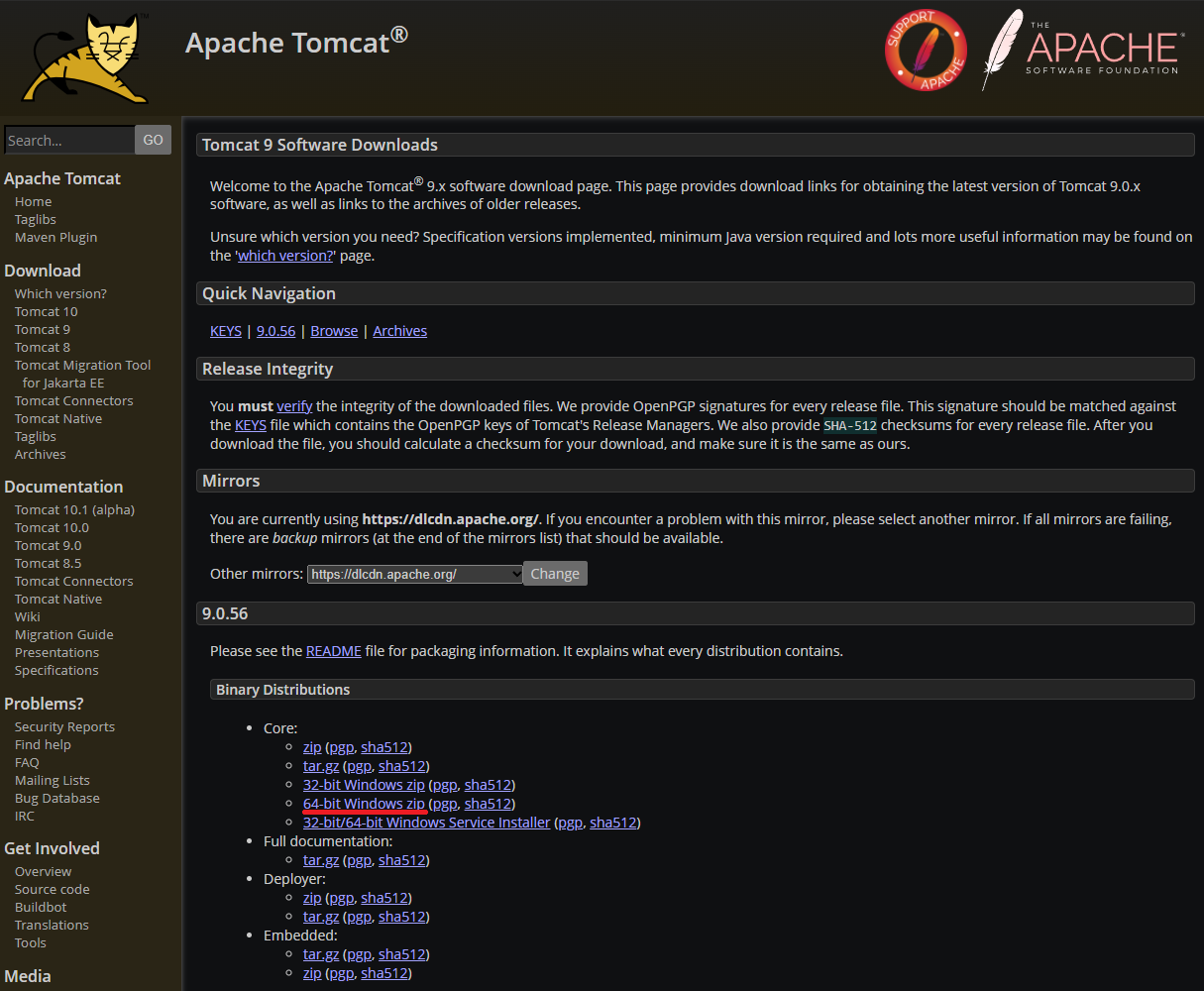The height and width of the screenshot is (991, 1204).
Task: Download the Embedded zip
Action: point(312,973)
